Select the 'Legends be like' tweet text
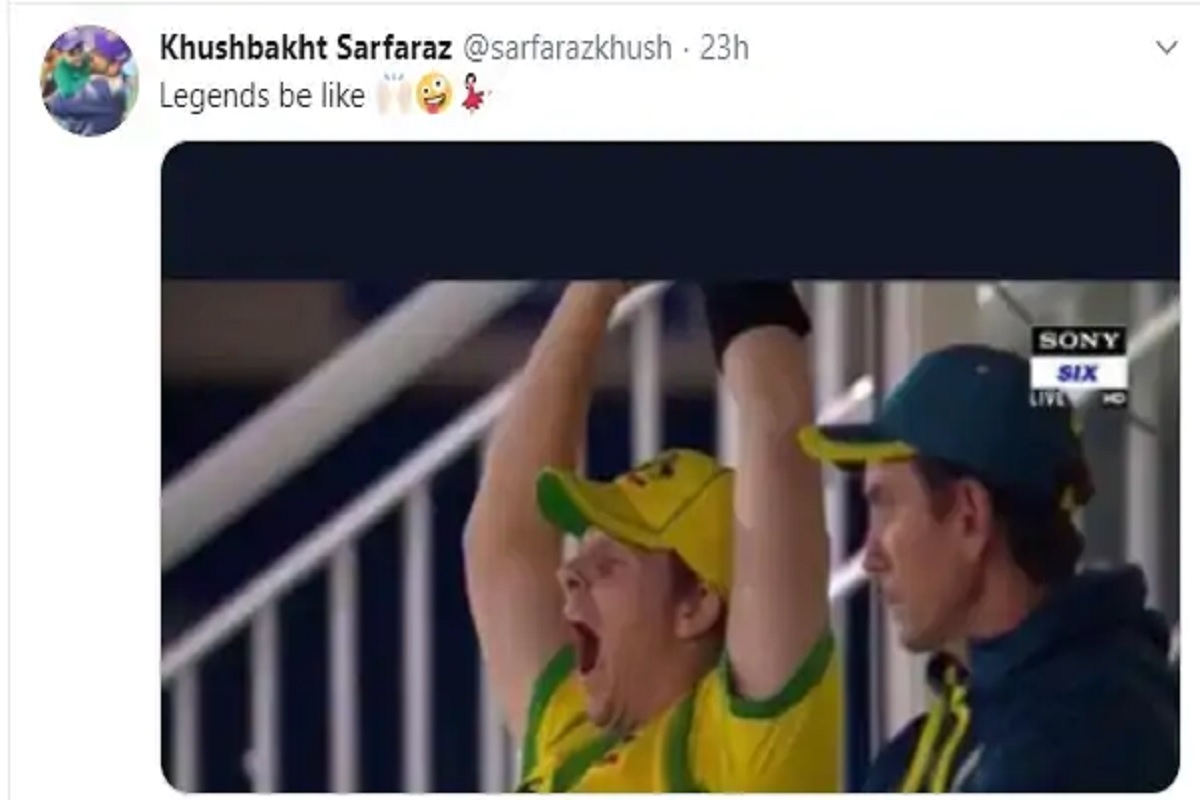This screenshot has width=1200, height=800. coord(262,96)
